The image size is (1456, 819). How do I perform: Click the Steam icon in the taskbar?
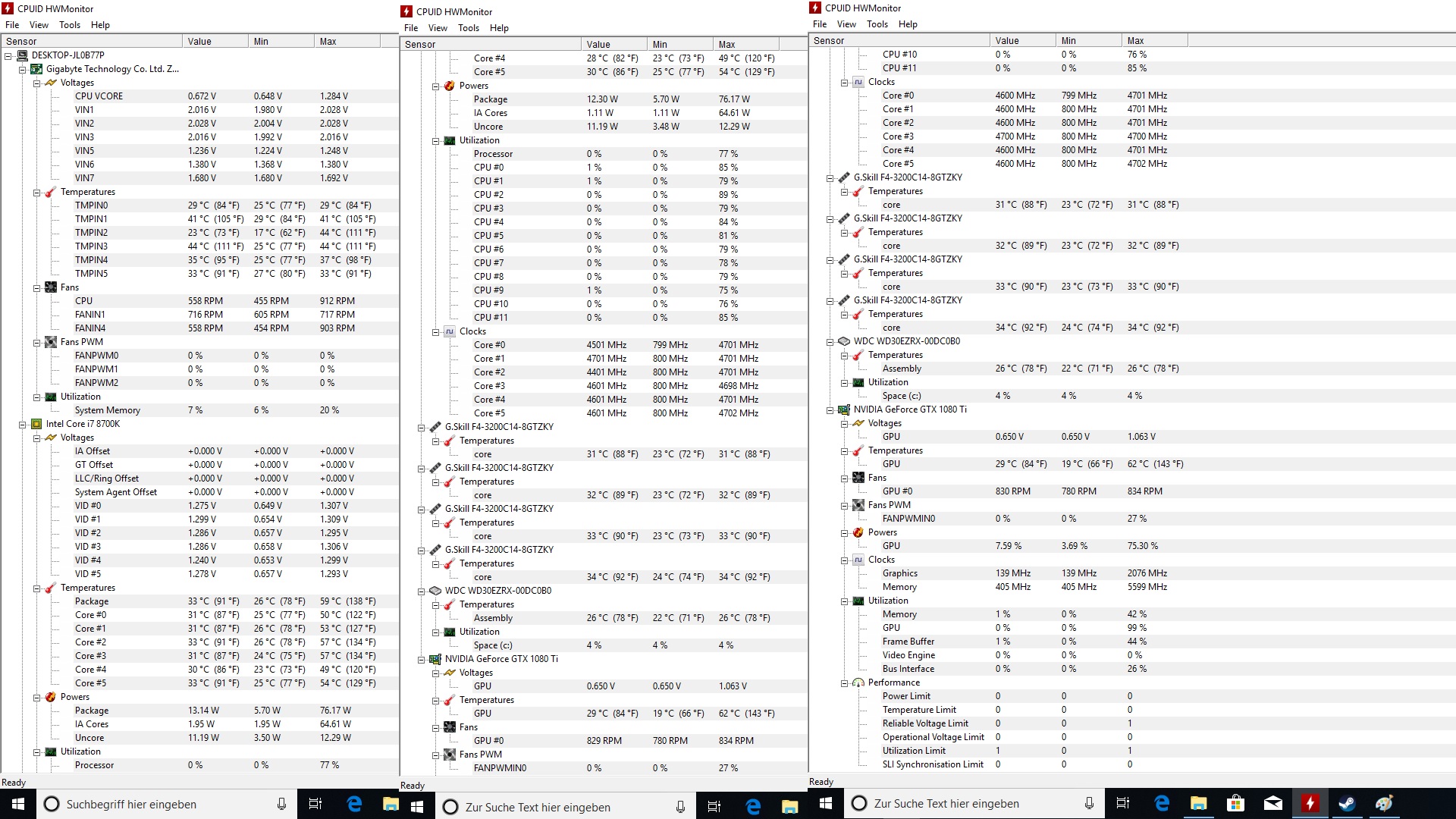1347,803
